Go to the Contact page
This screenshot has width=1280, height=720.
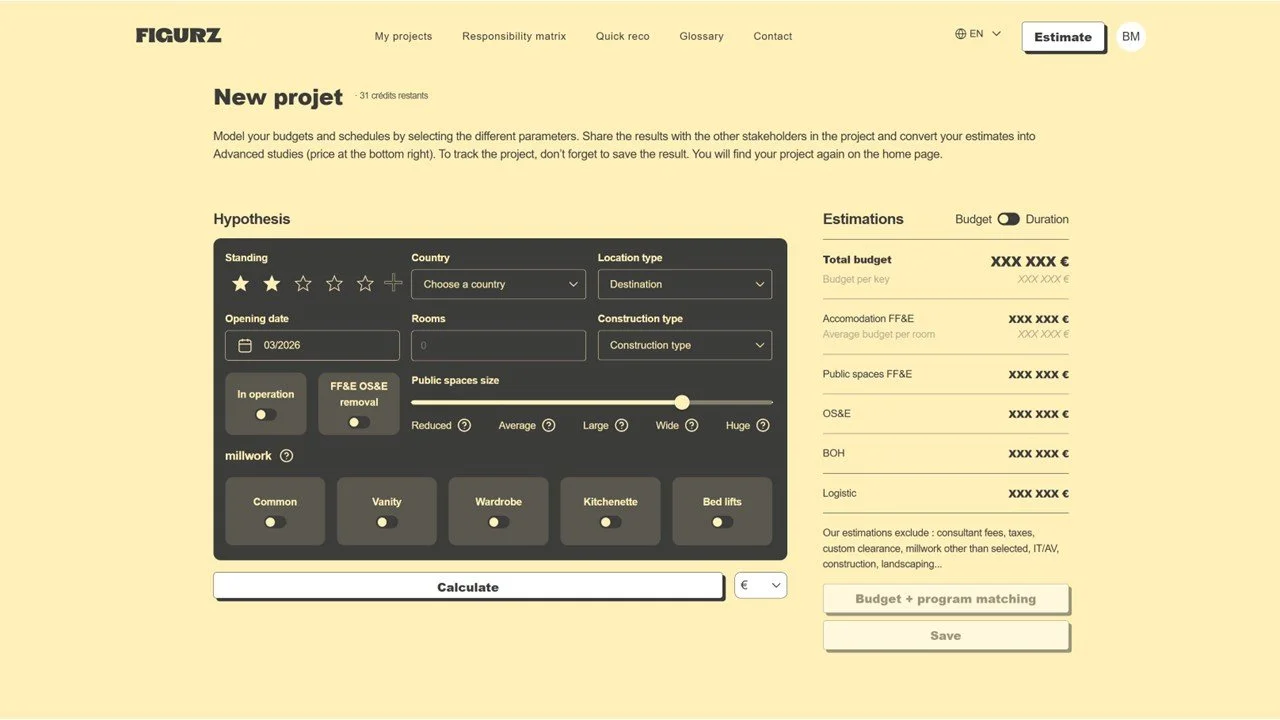click(x=773, y=36)
